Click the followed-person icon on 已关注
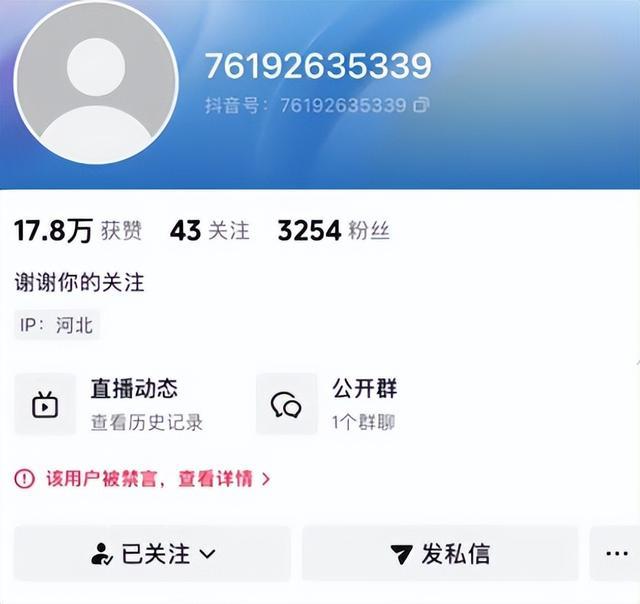Viewport: 640px width, 604px height. pos(101,554)
